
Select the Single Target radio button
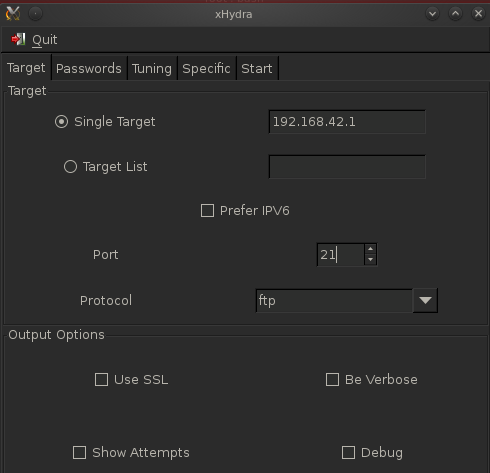[62, 122]
